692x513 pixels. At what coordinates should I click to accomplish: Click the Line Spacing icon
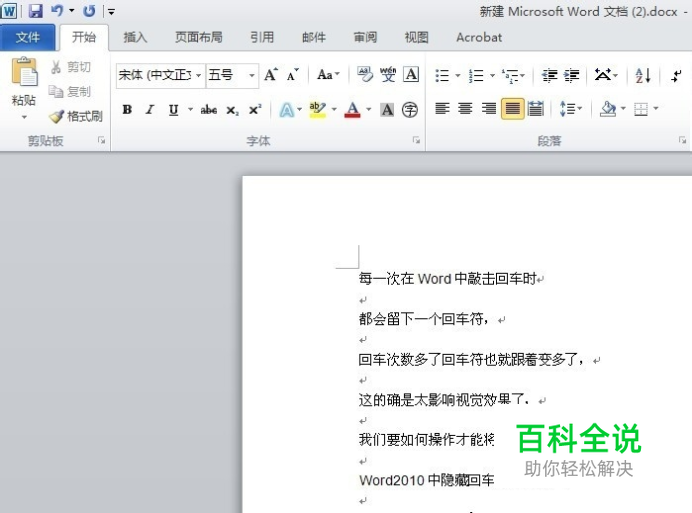click(566, 109)
